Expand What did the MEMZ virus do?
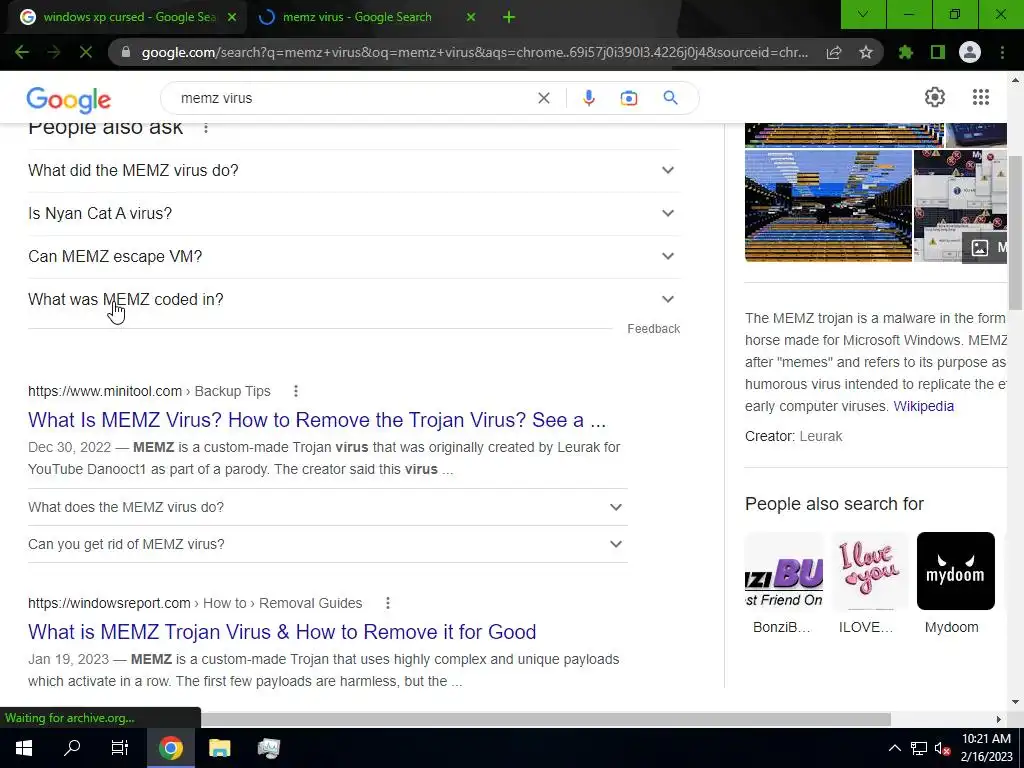The image size is (1024, 768). (x=354, y=170)
